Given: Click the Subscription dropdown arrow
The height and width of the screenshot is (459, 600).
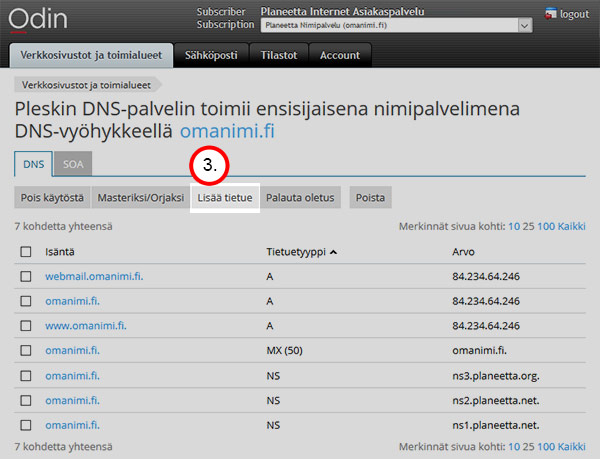Looking at the screenshot, I should 525,26.
